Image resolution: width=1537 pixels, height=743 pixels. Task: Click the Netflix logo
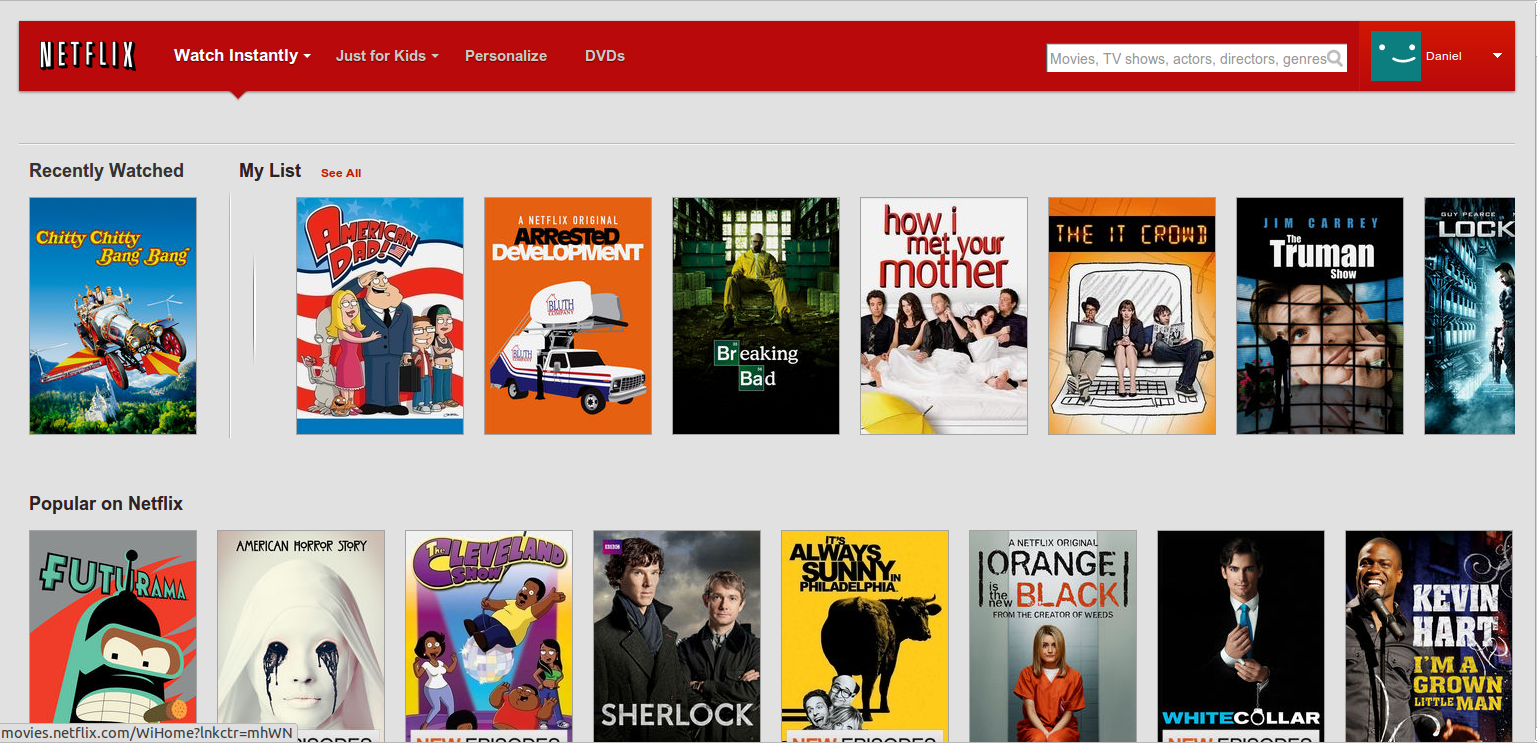point(87,55)
